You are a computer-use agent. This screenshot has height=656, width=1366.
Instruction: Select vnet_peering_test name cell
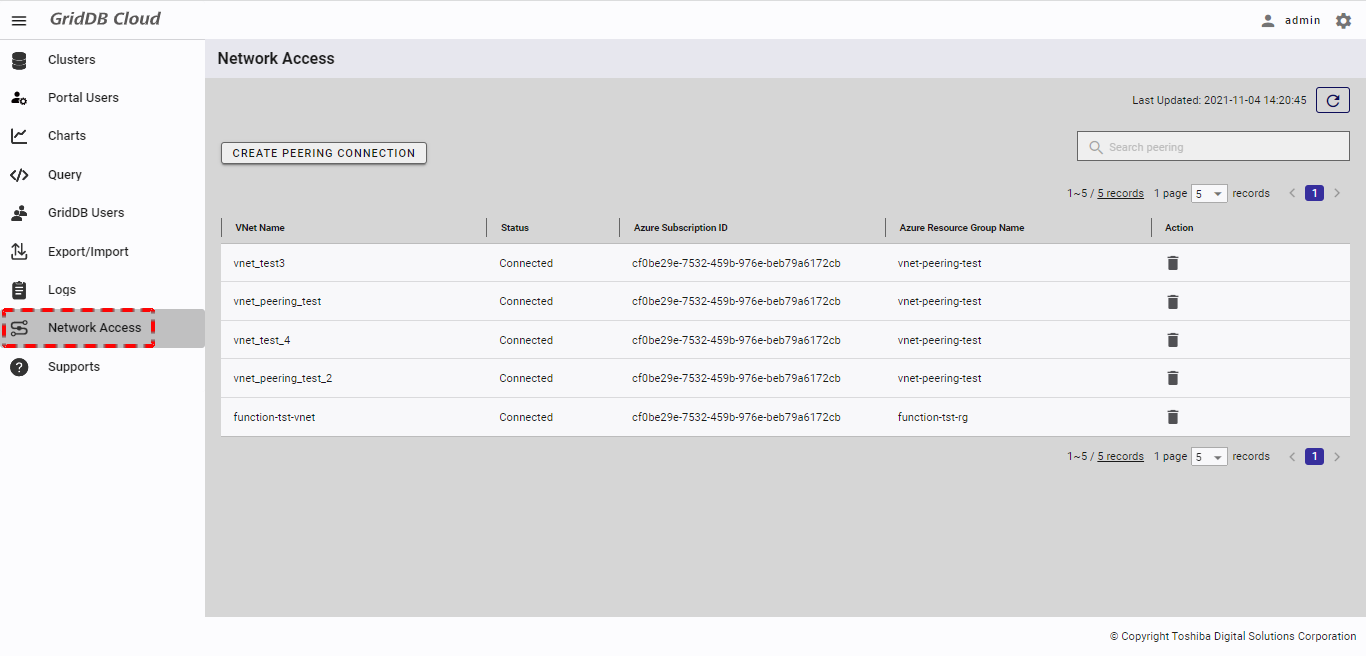tap(277, 301)
